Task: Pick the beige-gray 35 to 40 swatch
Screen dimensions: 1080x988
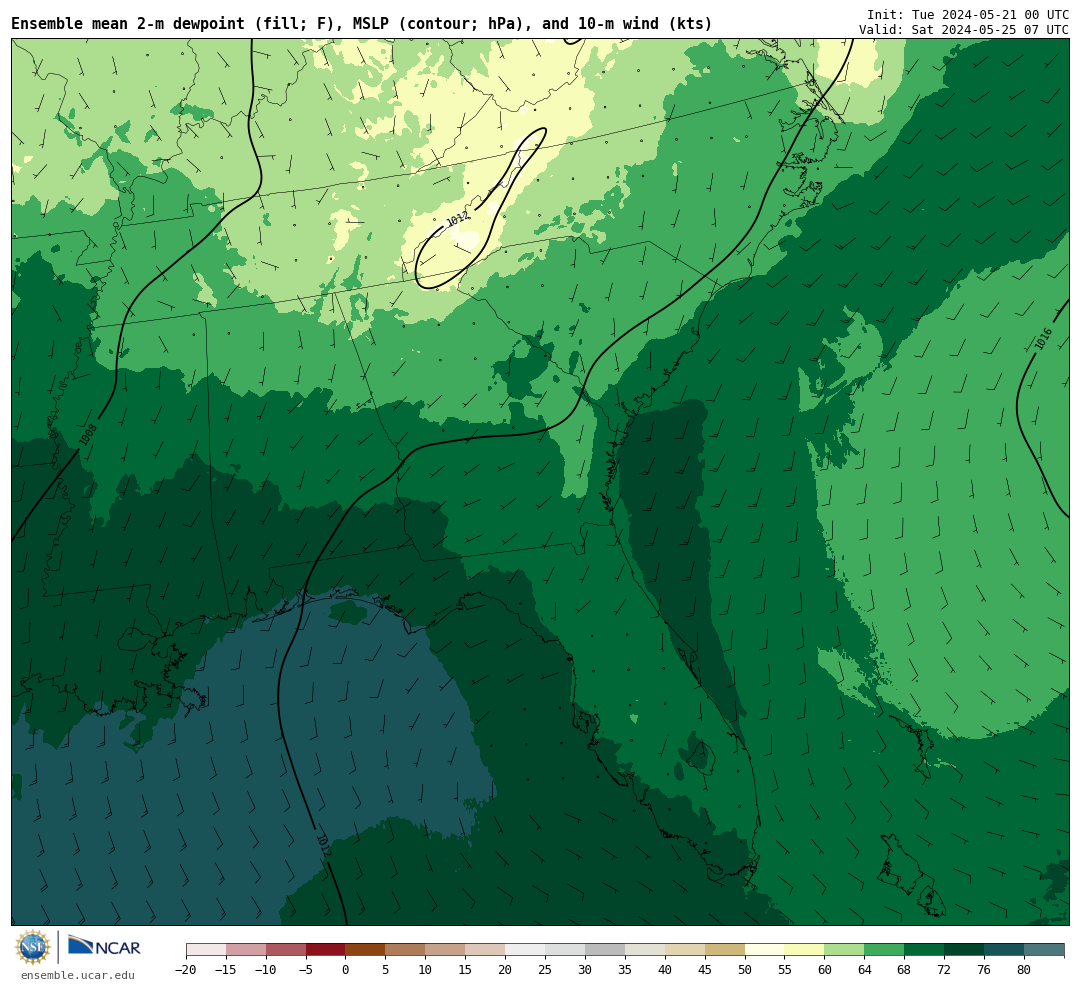Action: point(645,950)
